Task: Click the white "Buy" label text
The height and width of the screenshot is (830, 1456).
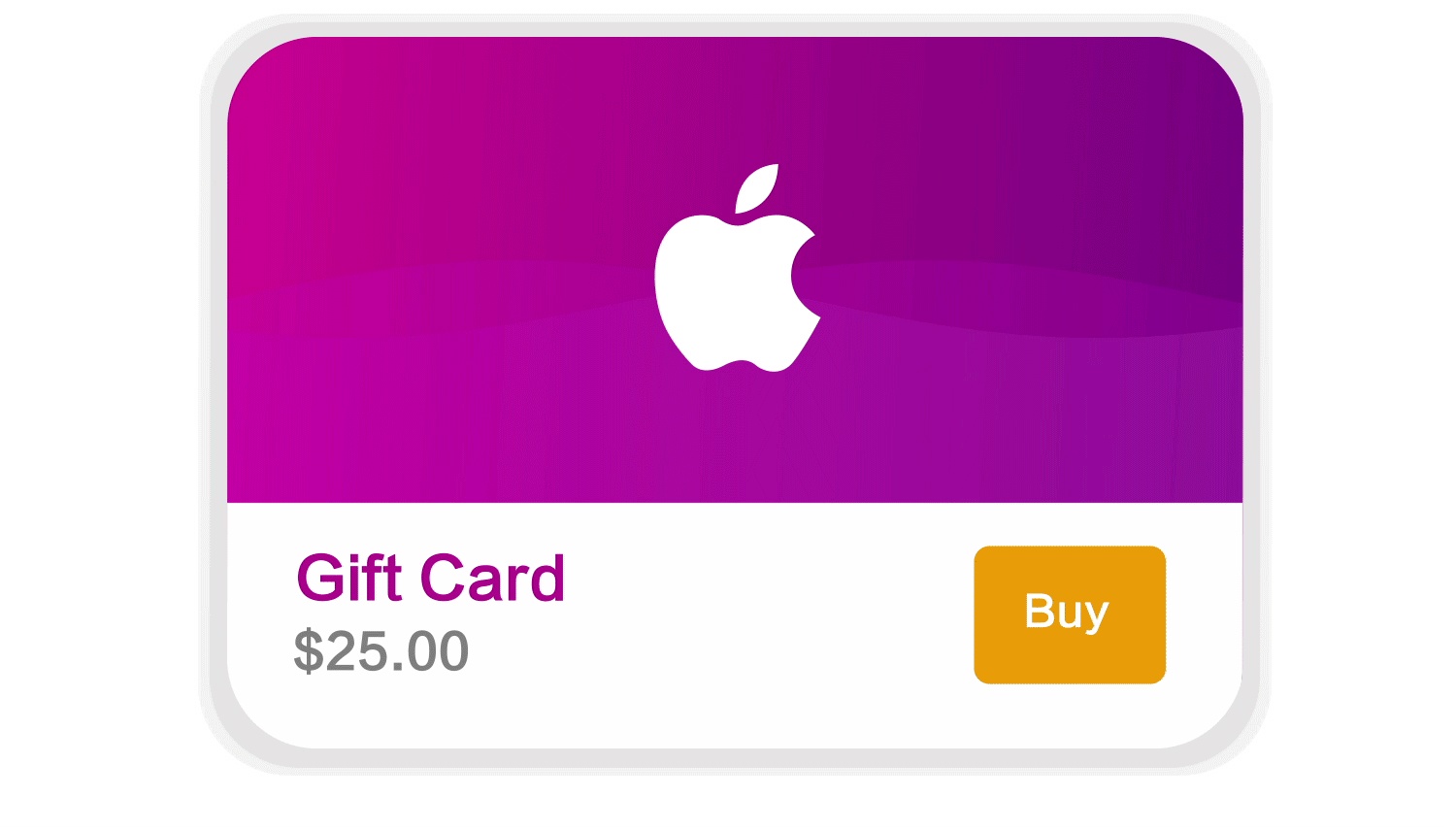Action: (x=1067, y=612)
